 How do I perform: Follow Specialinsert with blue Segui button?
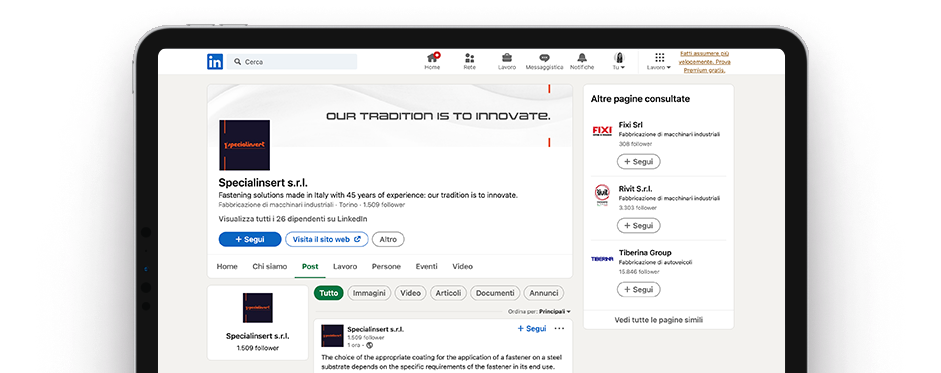coord(250,239)
